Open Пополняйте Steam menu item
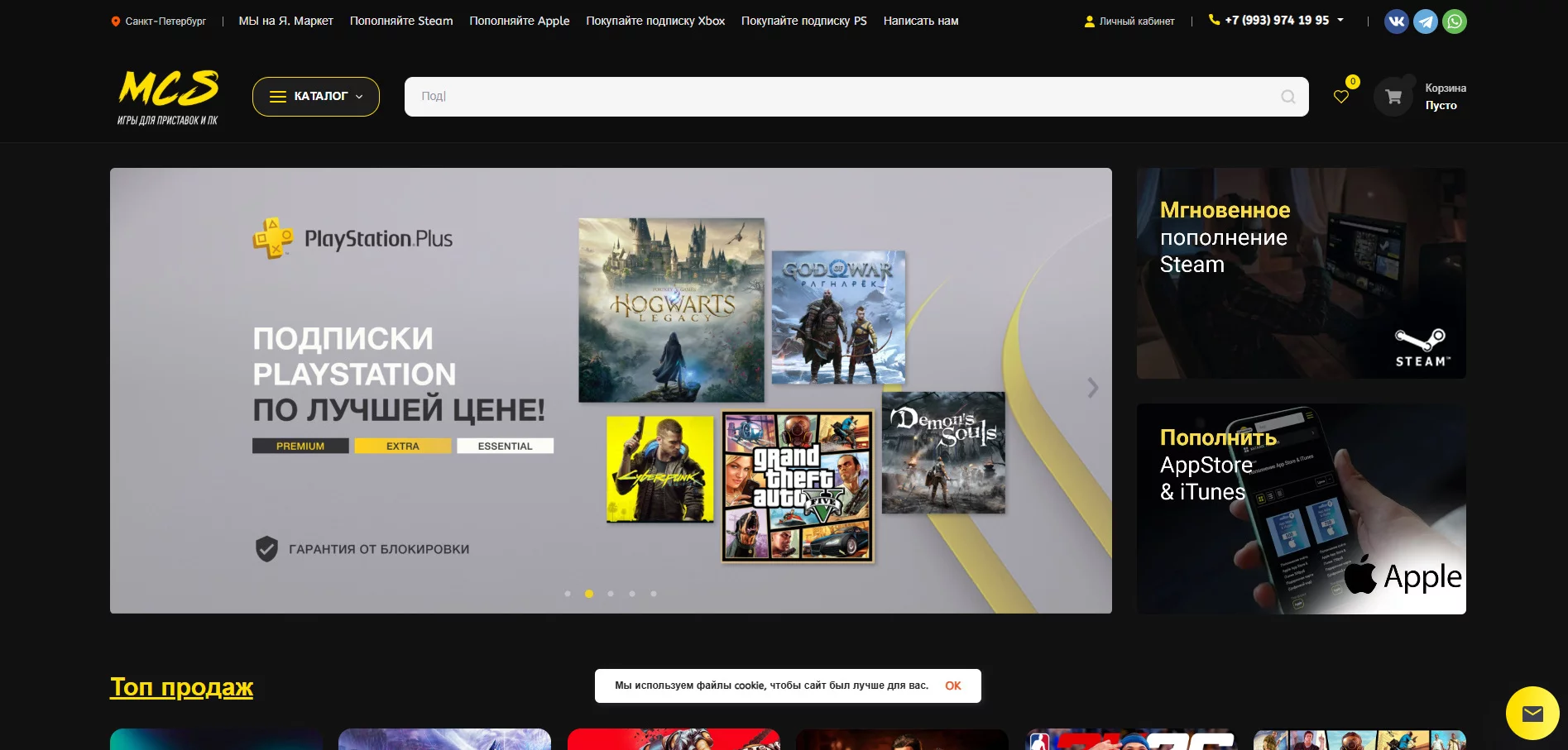 pos(401,21)
